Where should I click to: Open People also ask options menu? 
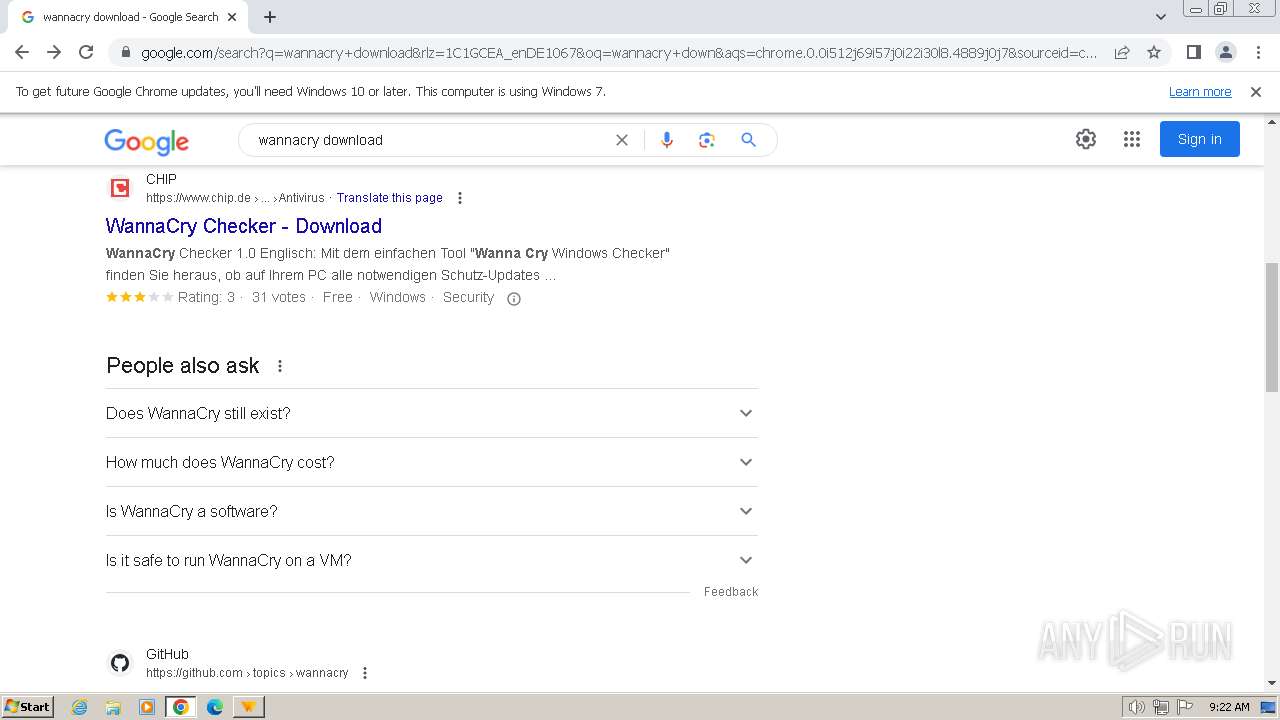[x=280, y=366]
